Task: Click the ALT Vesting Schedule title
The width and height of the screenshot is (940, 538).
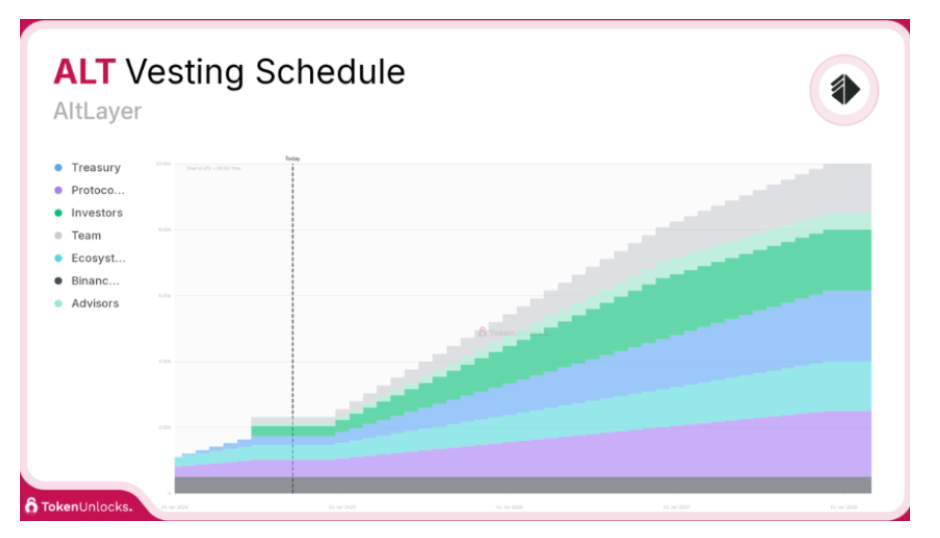Action: [x=229, y=72]
